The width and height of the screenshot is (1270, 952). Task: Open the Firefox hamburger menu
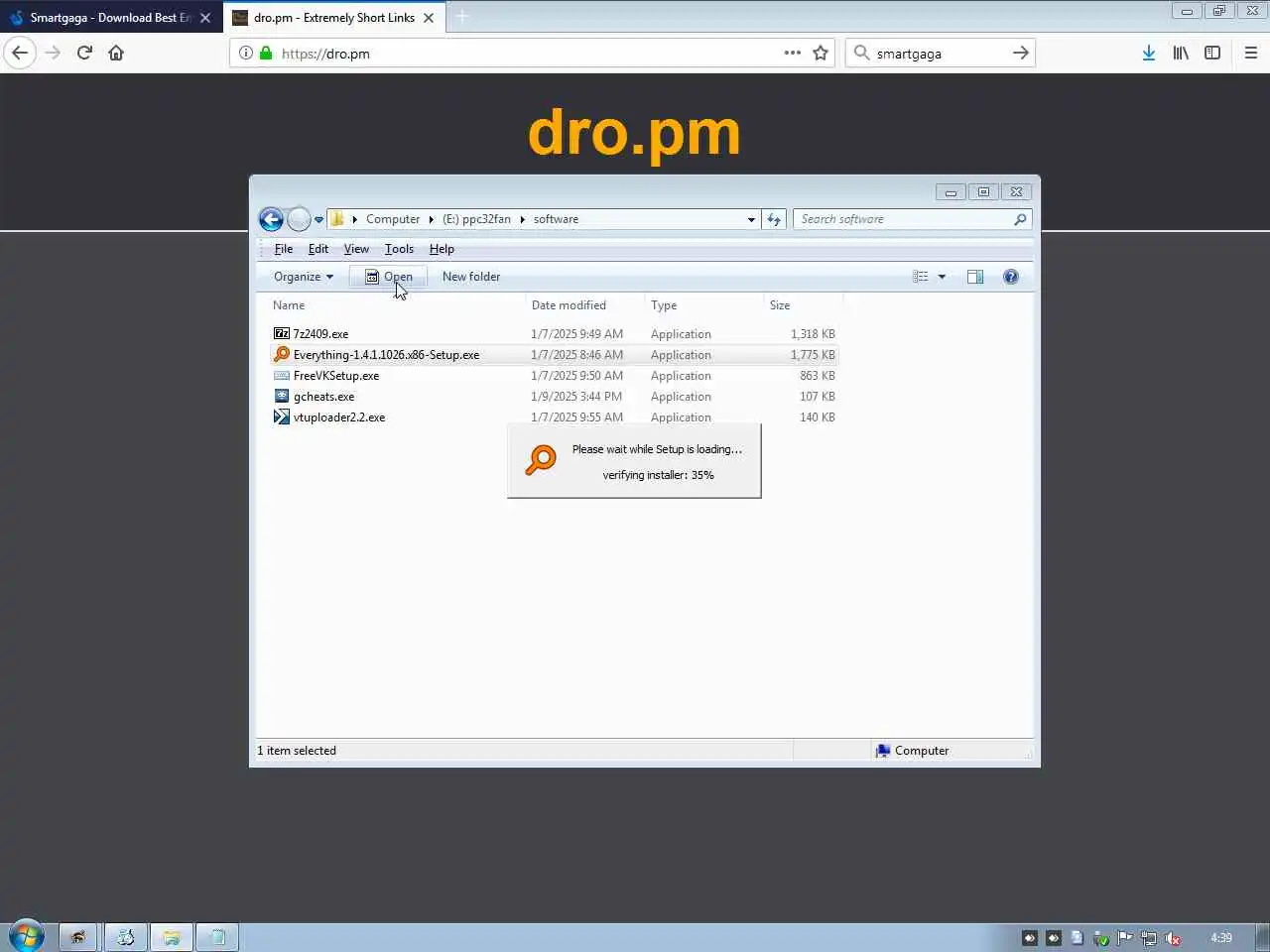coord(1251,54)
